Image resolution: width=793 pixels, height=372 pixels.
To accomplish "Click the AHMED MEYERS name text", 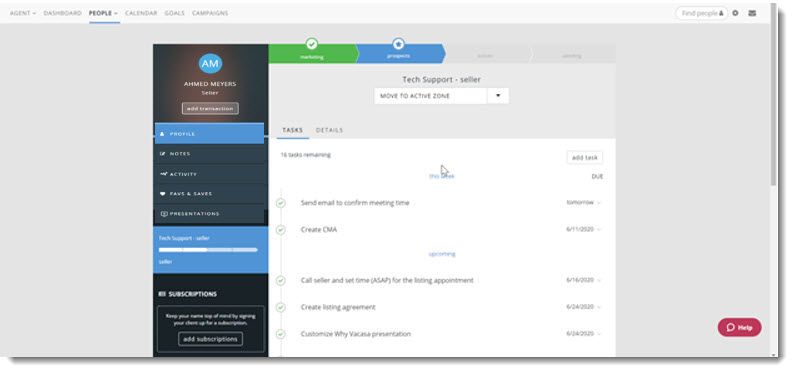I will (210, 84).
